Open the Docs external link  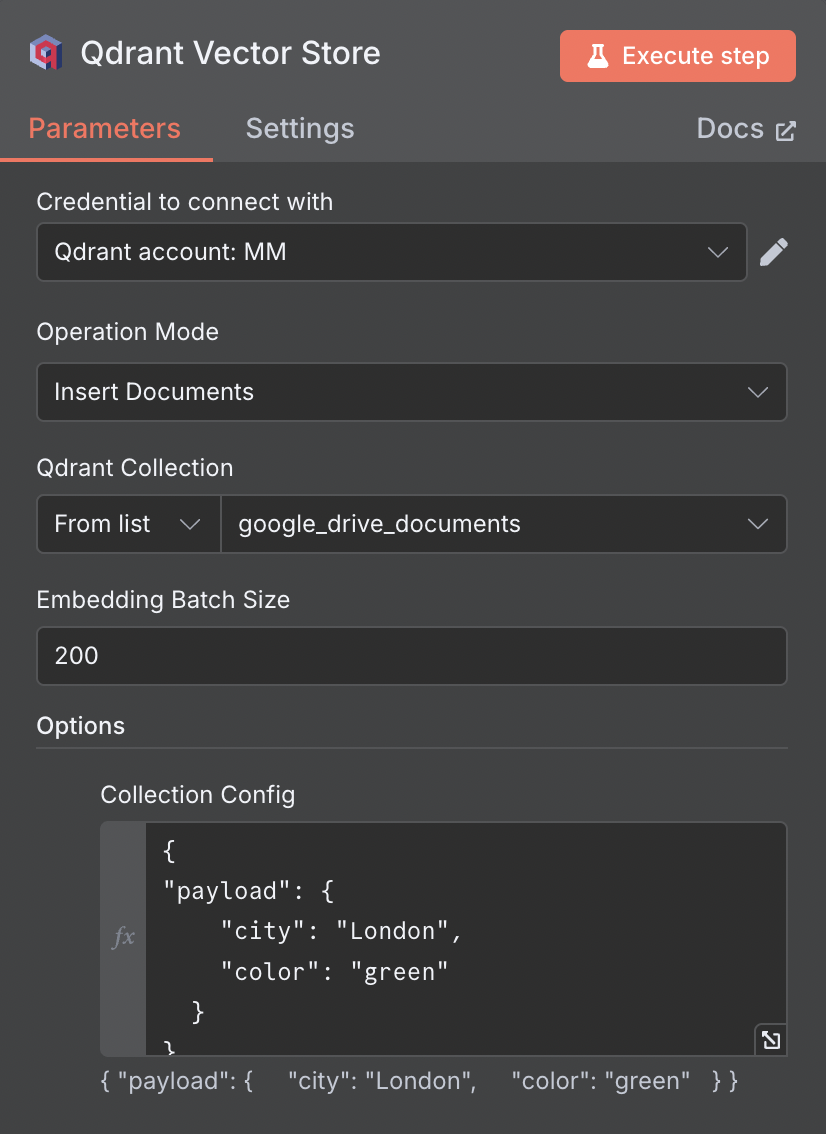click(x=746, y=129)
